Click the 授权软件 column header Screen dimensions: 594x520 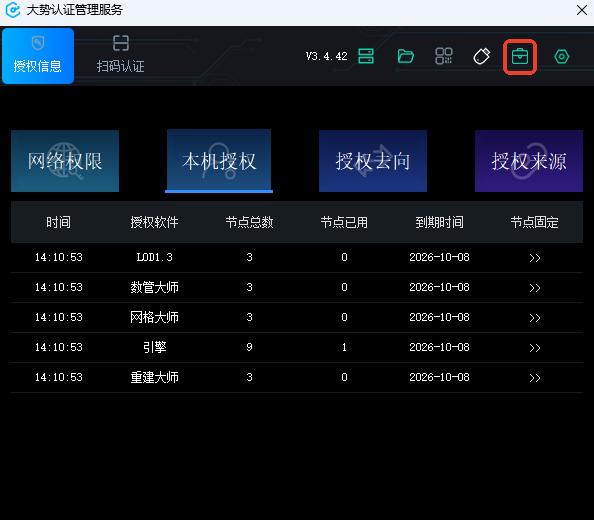[154, 222]
